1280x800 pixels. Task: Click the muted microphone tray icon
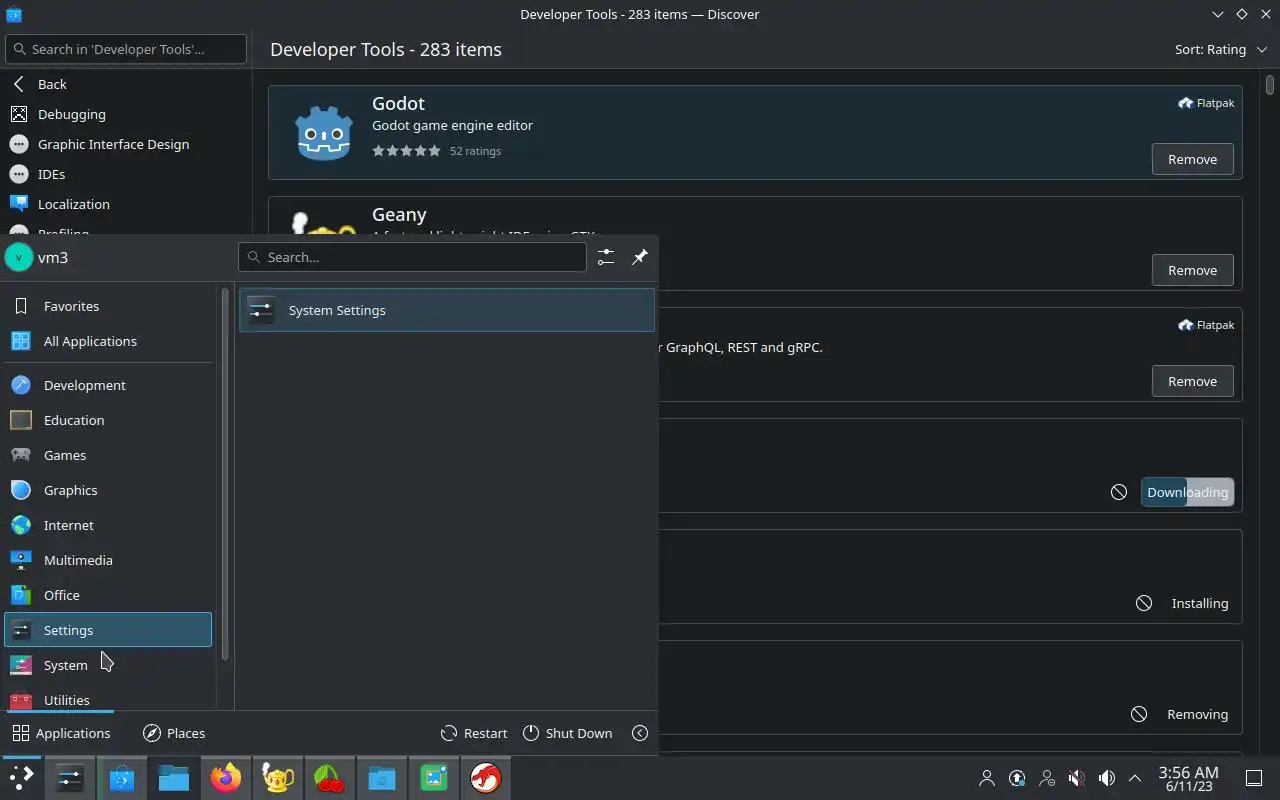[x=1077, y=778]
